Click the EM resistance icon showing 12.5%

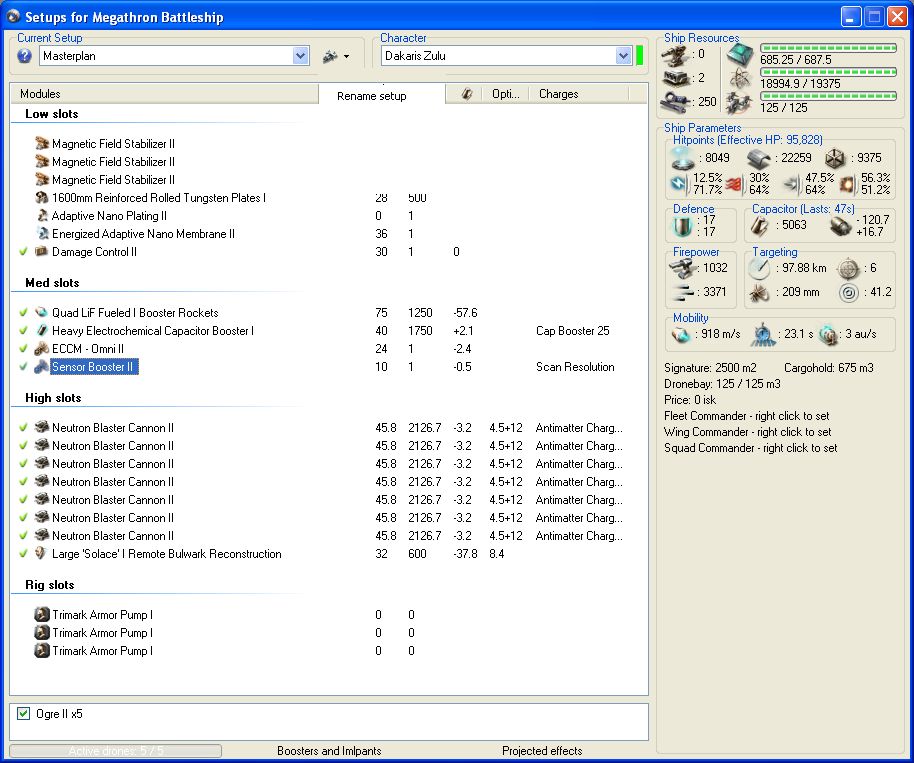679,184
